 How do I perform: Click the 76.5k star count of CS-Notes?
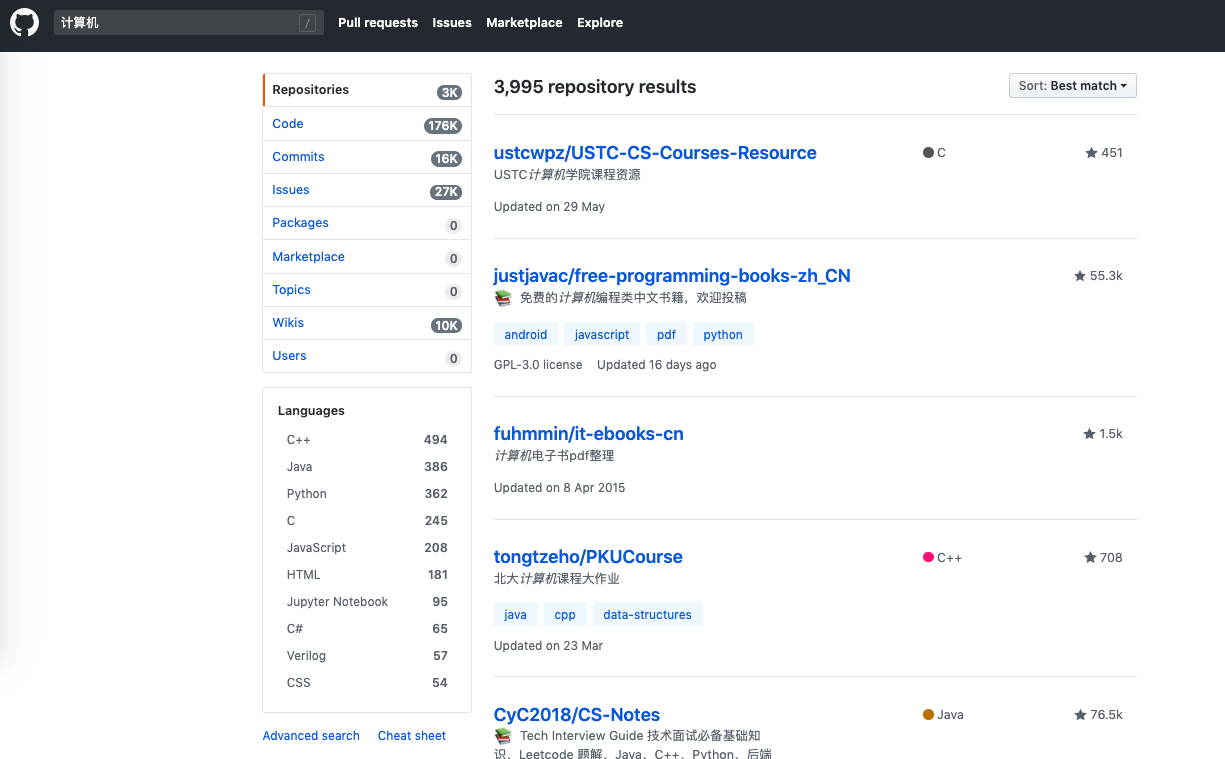[x=1106, y=715]
